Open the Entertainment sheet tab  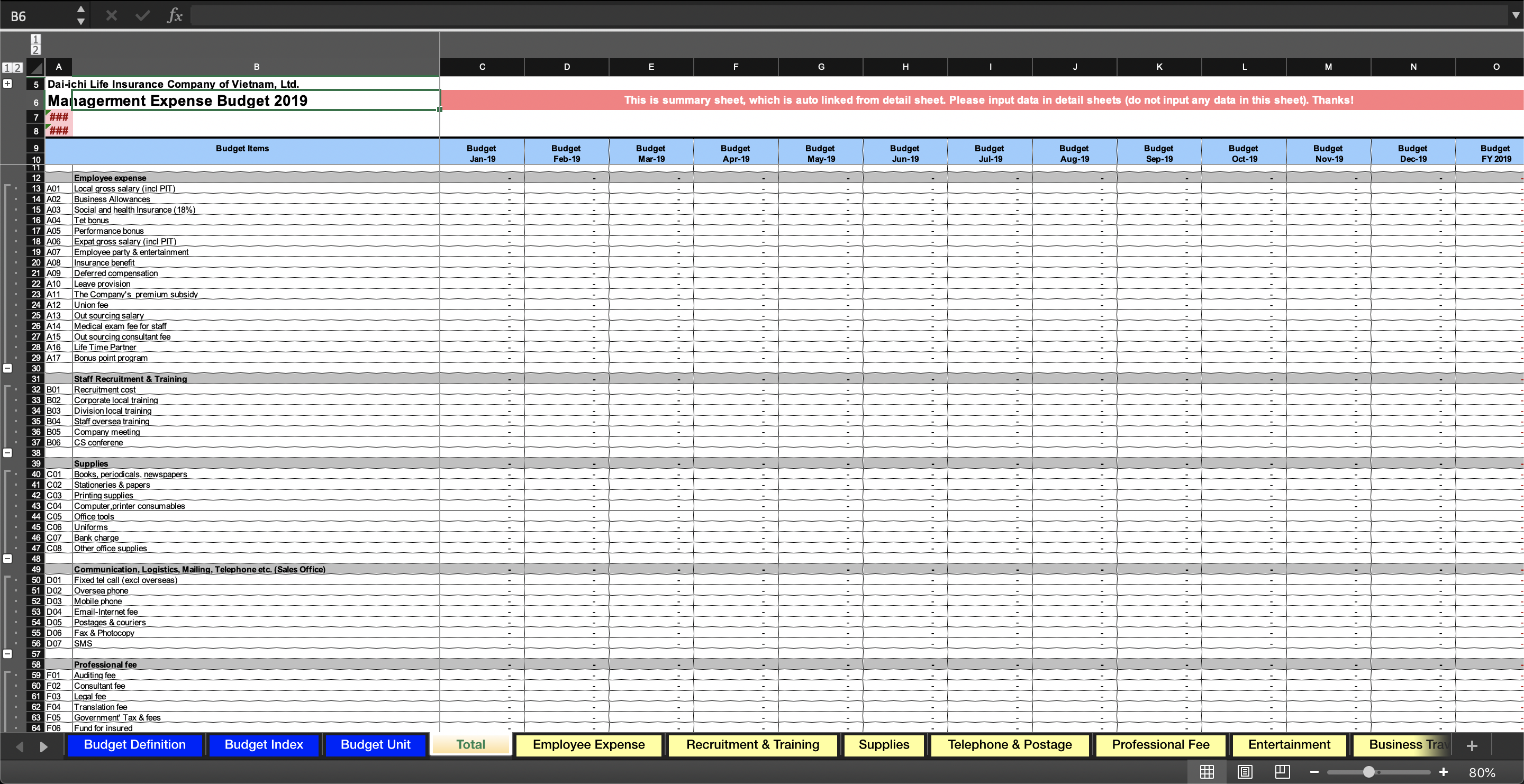pyautogui.click(x=1289, y=745)
